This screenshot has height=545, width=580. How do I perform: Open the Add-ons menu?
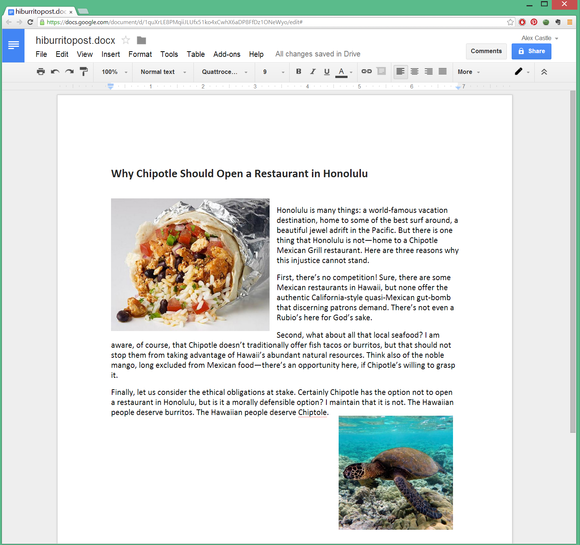pyautogui.click(x=227, y=54)
